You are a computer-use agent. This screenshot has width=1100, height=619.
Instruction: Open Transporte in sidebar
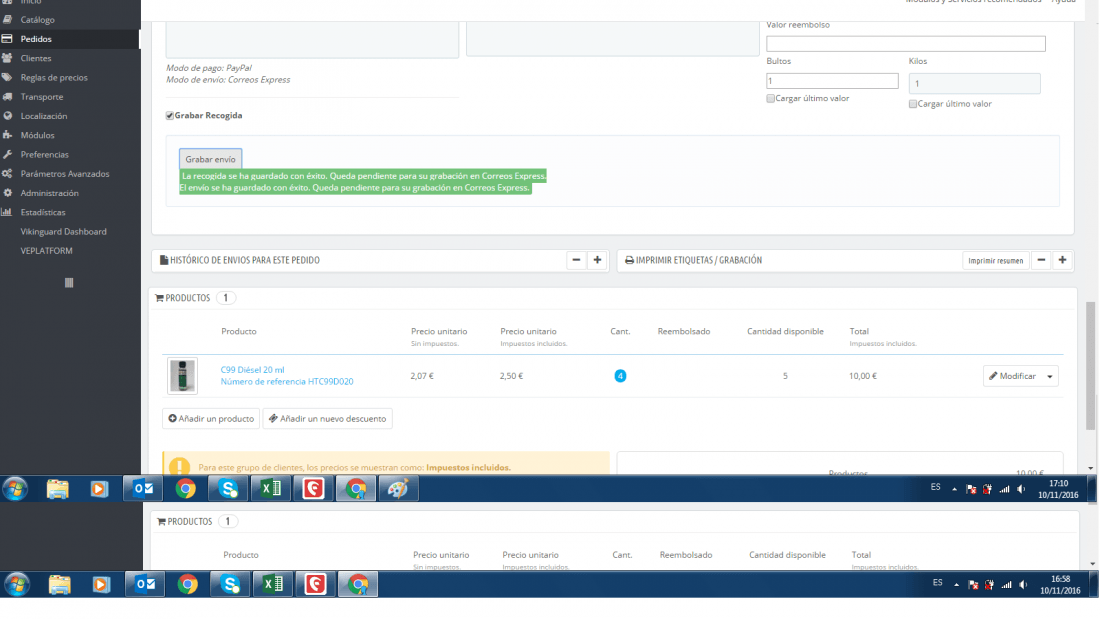point(42,97)
